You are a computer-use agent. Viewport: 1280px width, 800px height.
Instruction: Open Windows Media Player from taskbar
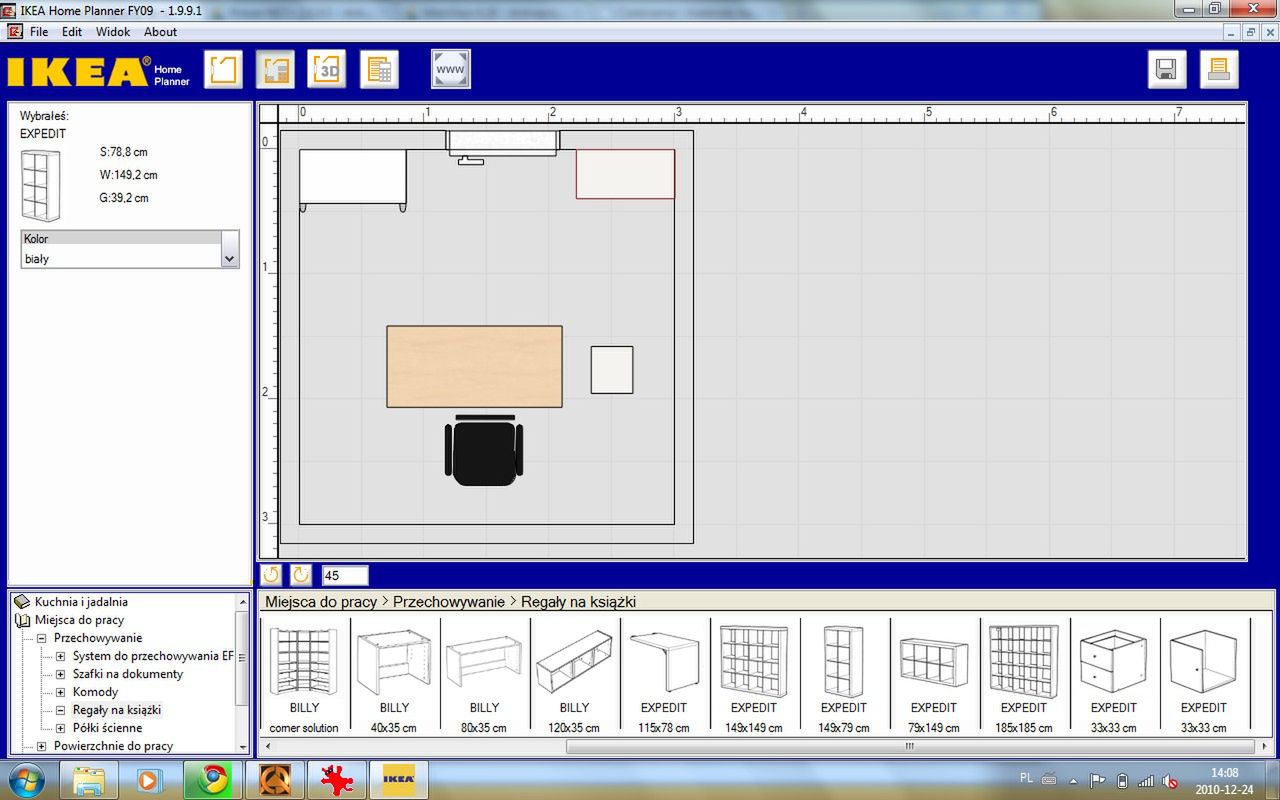pyautogui.click(x=151, y=780)
